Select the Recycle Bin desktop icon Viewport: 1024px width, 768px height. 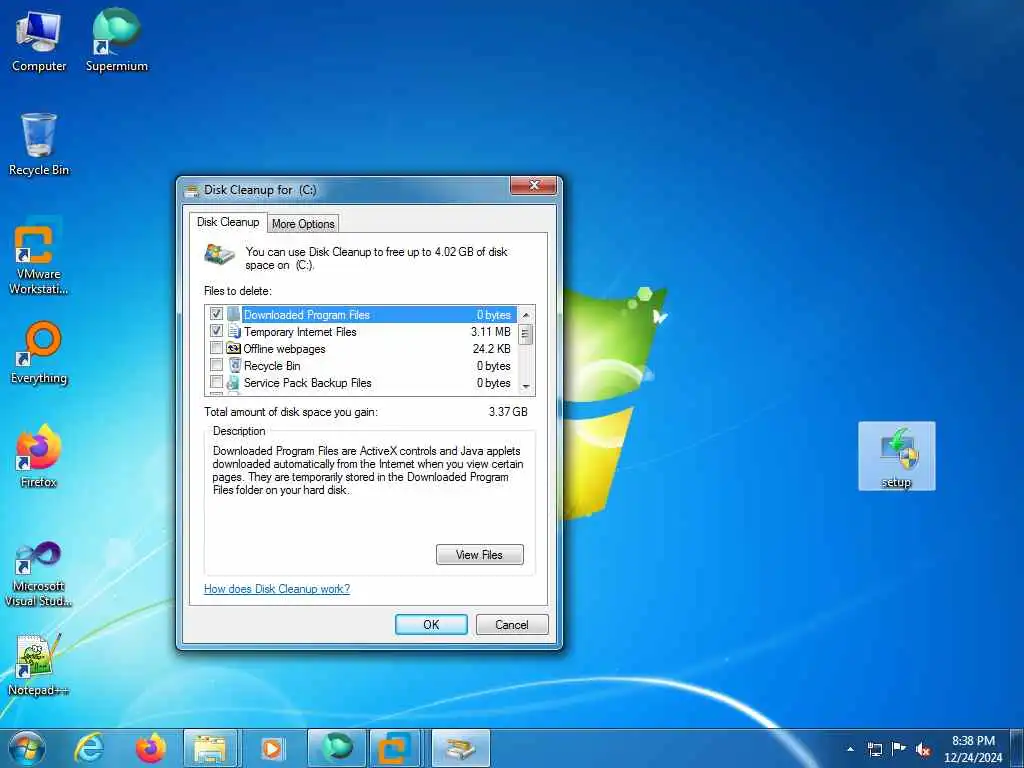[x=39, y=144]
